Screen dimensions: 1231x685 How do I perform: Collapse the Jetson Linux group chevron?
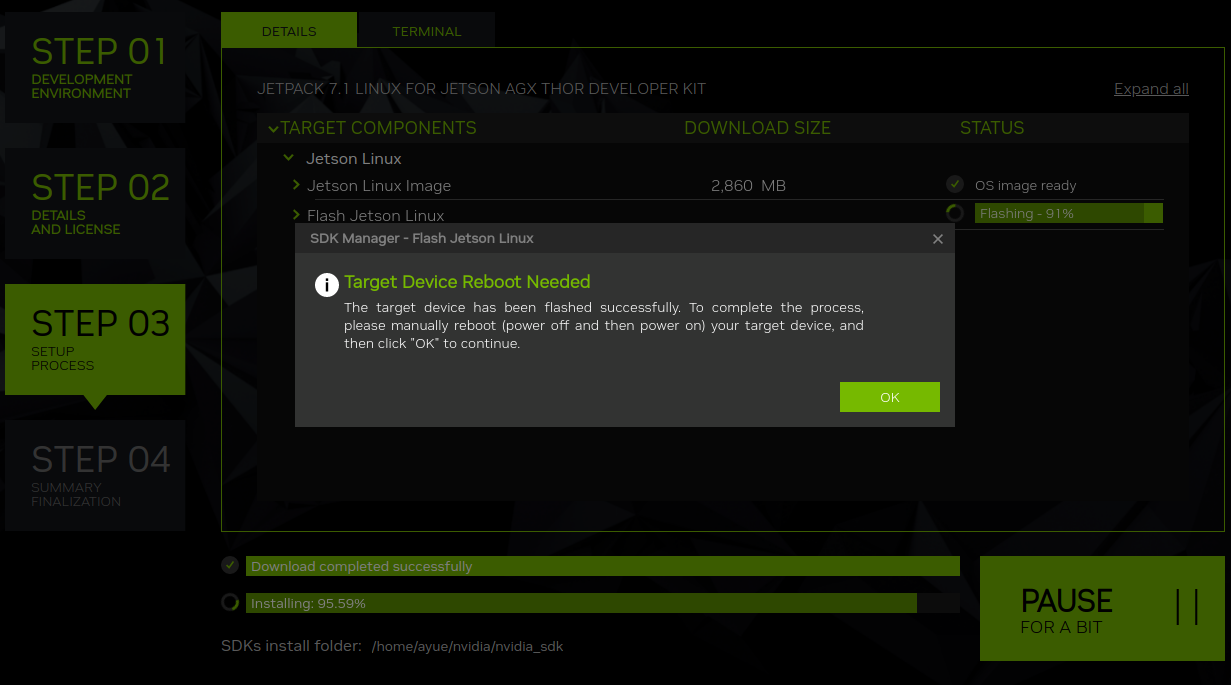[x=288, y=158]
